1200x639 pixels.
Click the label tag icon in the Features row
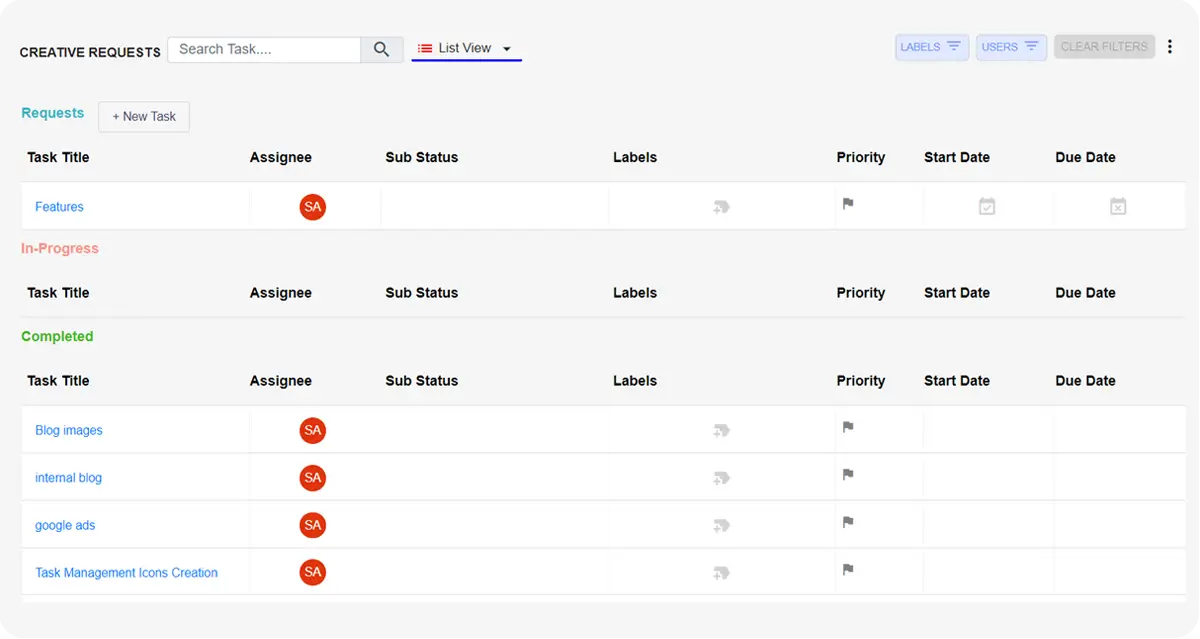(721, 206)
